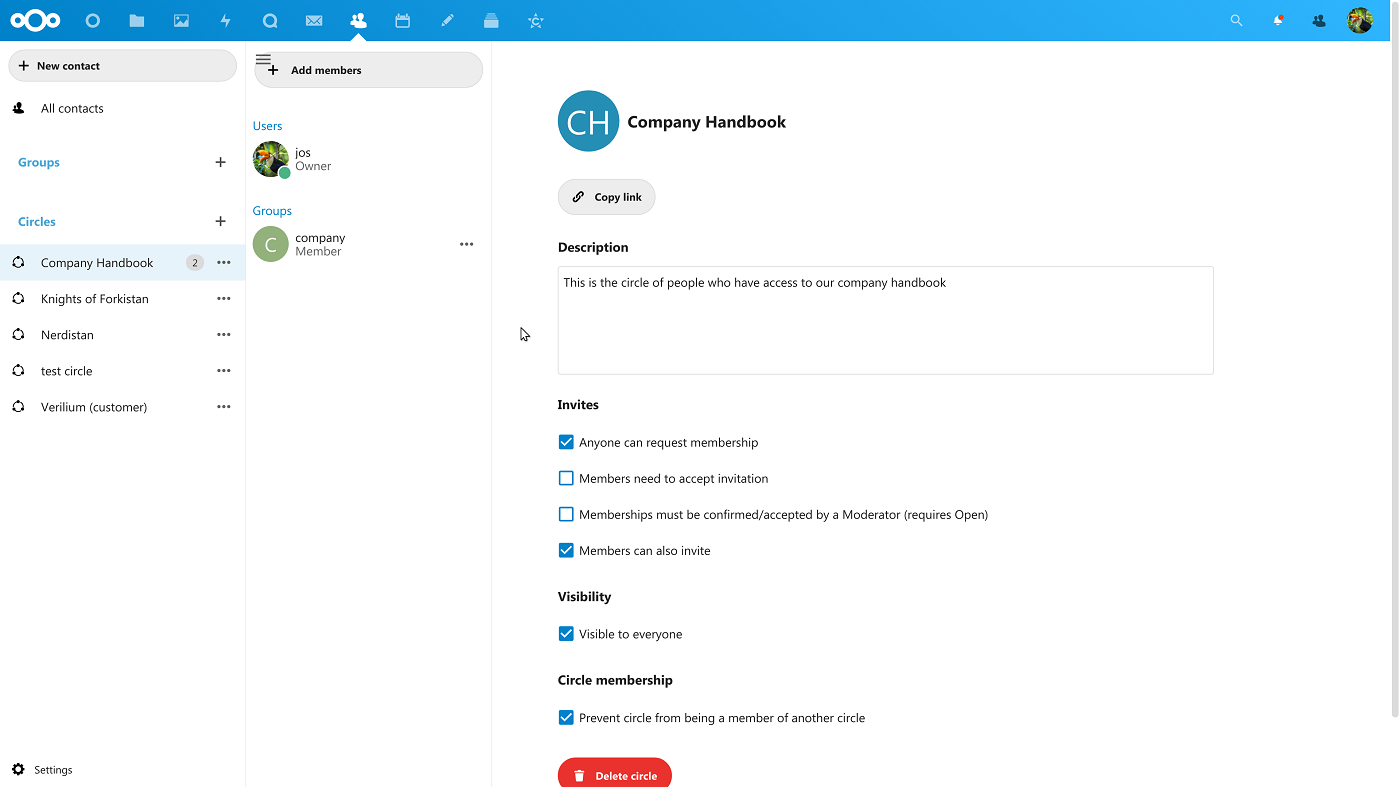This screenshot has width=1400, height=787.
Task: Uncheck 'Visible to everyone'
Action: 566,633
